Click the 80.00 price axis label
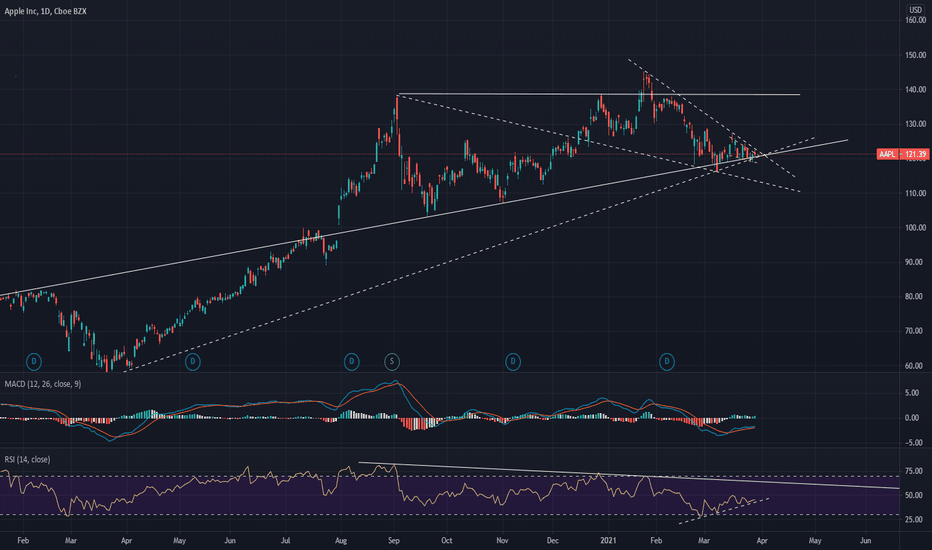932x550 pixels. (x=915, y=296)
